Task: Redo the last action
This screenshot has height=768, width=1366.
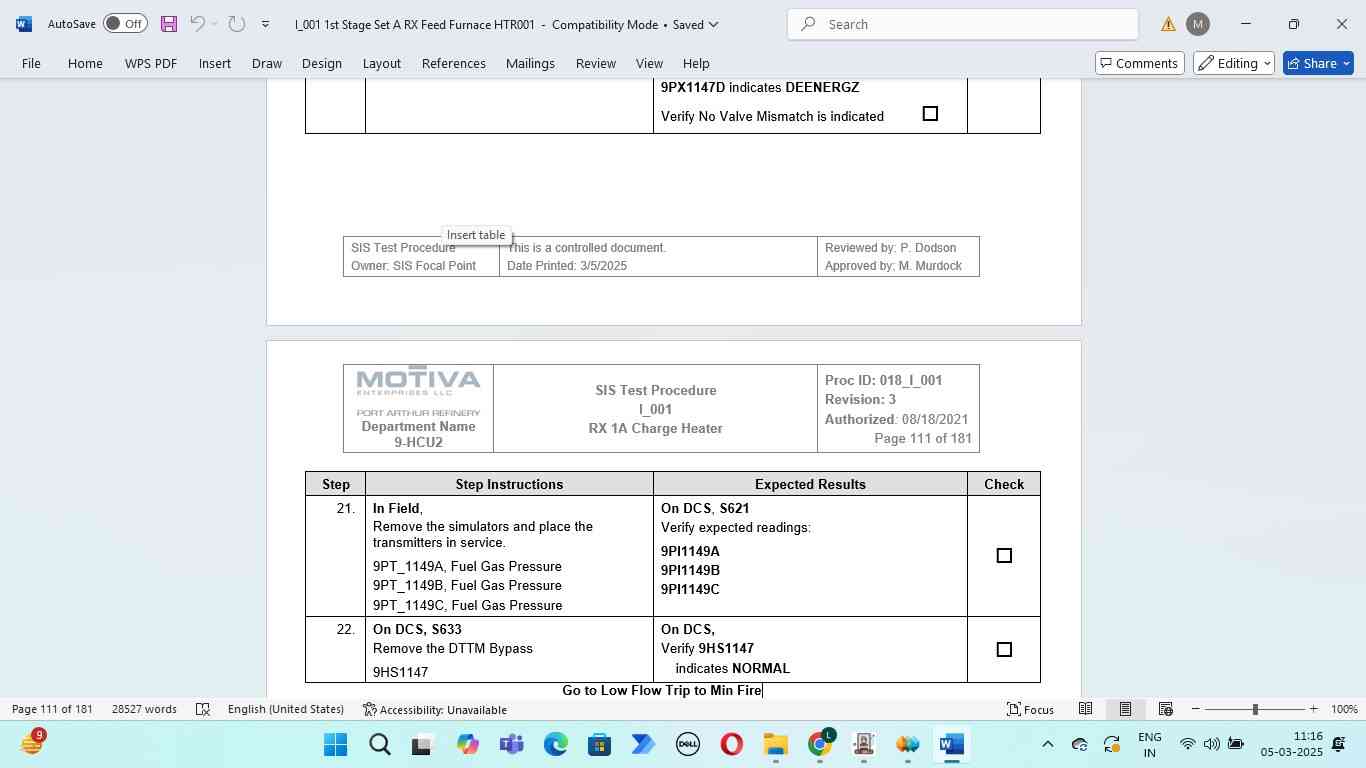Action: (x=237, y=24)
